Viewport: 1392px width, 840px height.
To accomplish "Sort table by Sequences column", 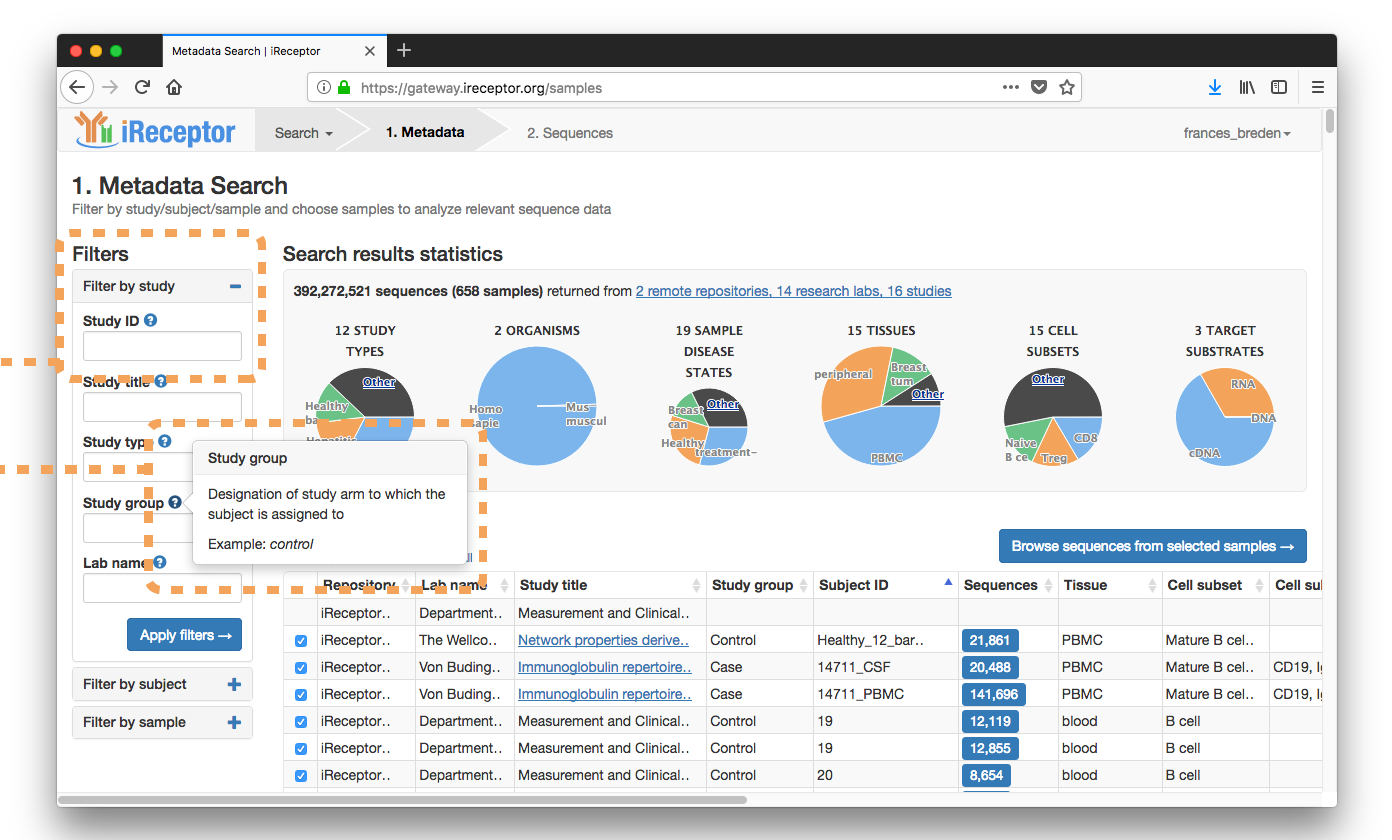I will click(1008, 585).
